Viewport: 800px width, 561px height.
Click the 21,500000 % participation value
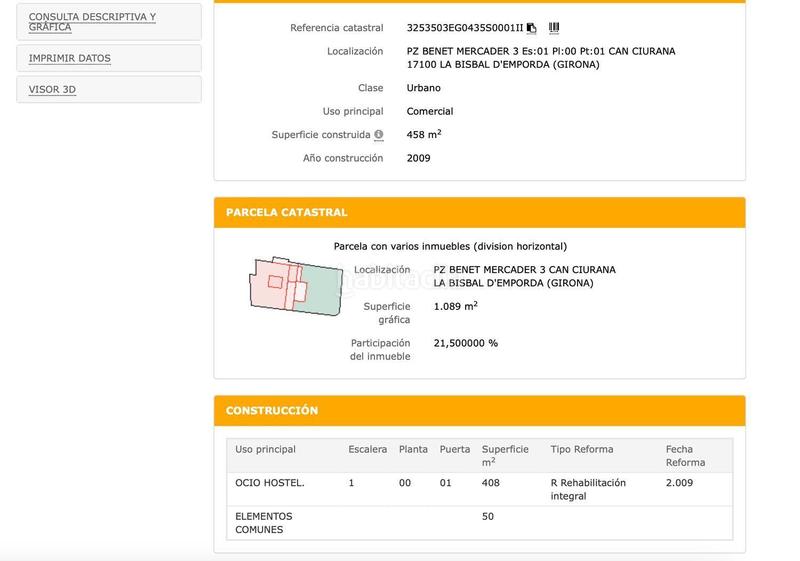coord(465,343)
